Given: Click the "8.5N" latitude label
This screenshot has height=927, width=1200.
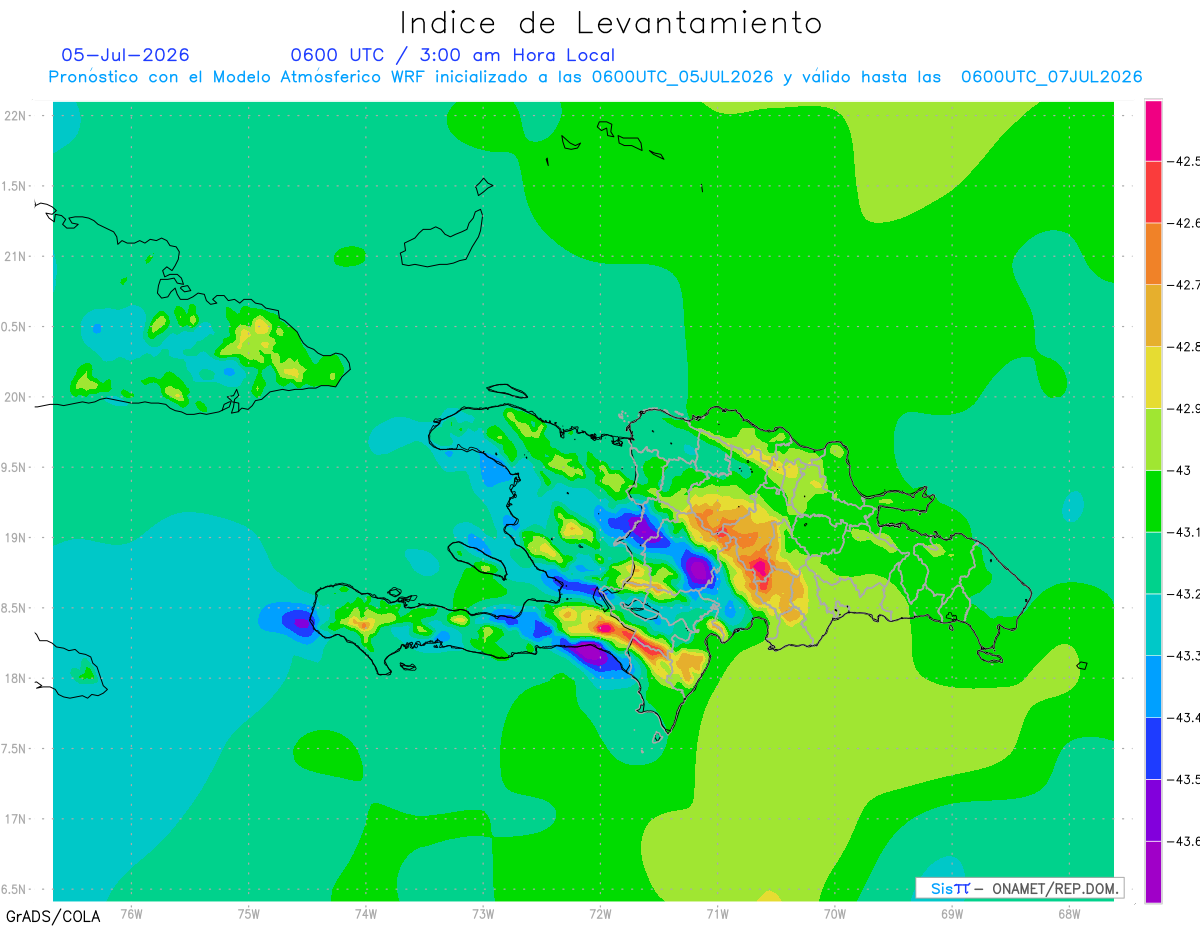Looking at the screenshot, I should pos(15,608).
